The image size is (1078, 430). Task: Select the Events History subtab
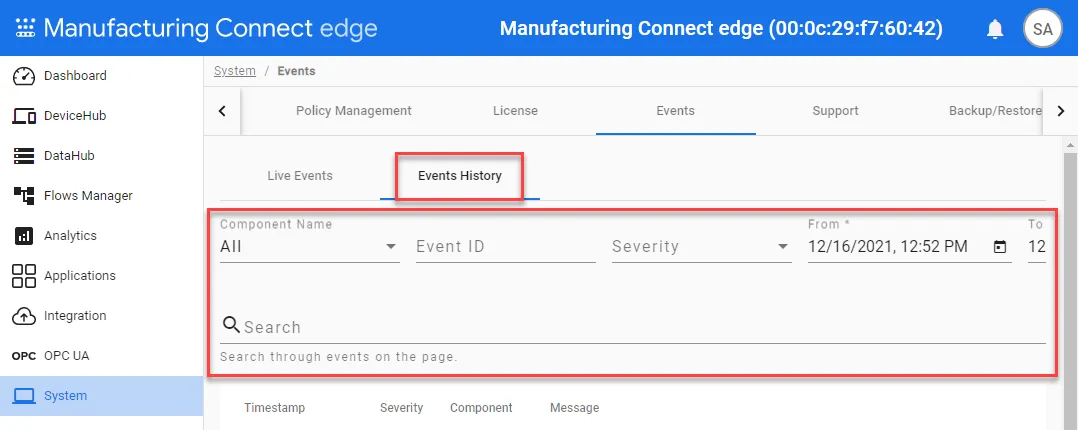tap(460, 175)
